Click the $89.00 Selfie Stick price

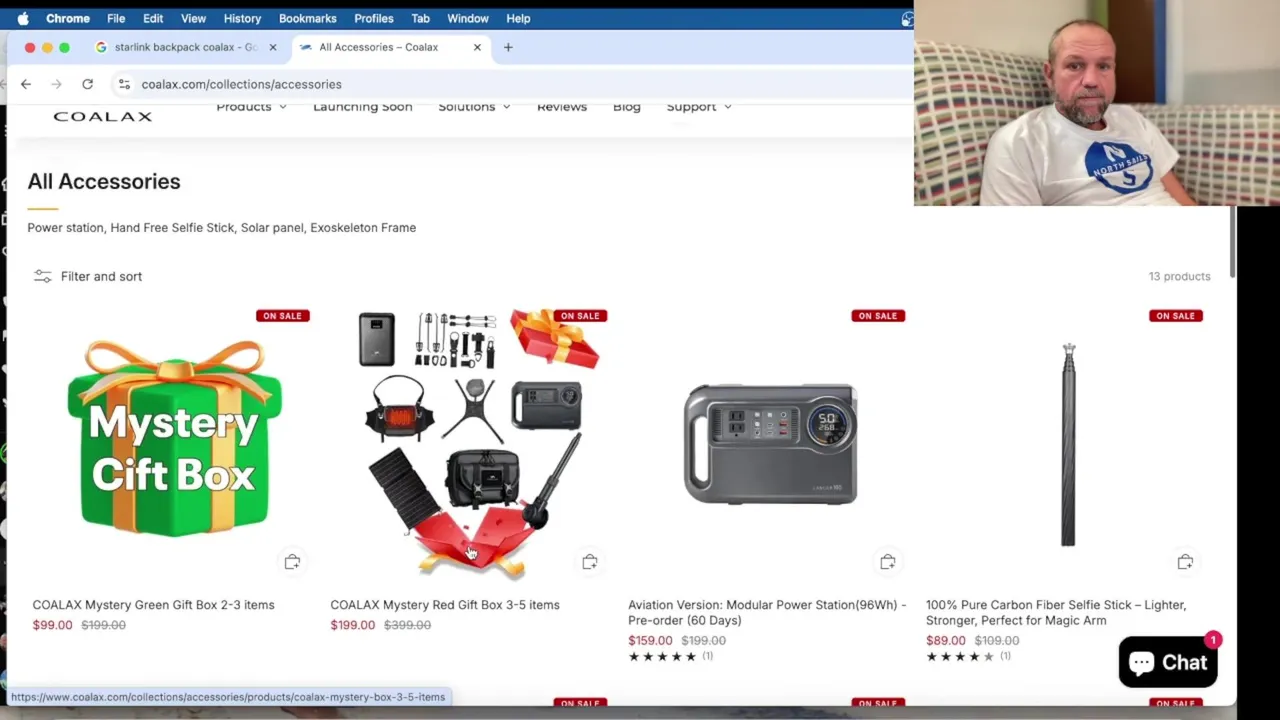pyautogui.click(x=946, y=641)
